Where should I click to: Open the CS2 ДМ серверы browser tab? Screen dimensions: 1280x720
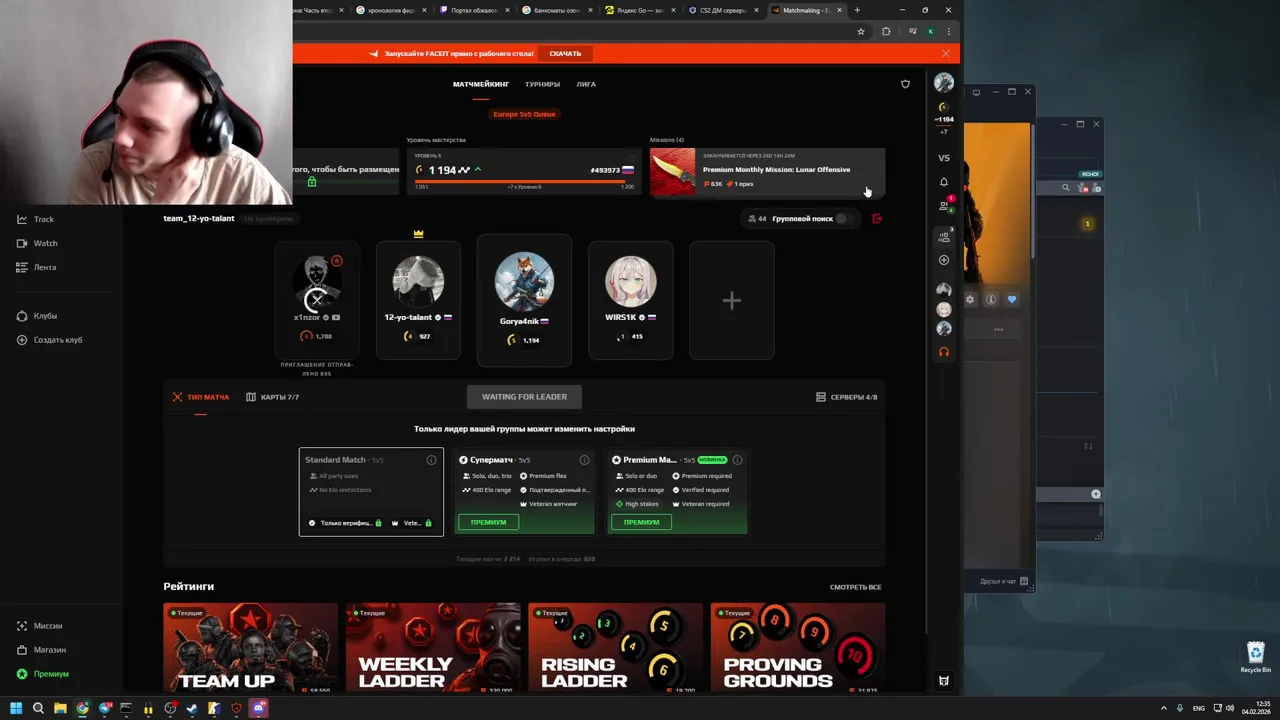(722, 10)
